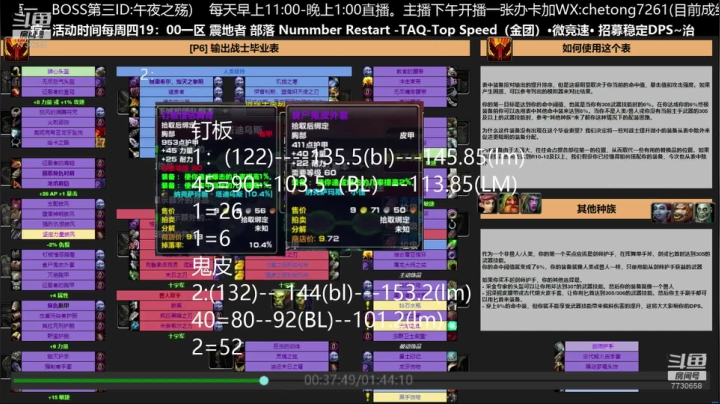This screenshot has width=720, height=404.
Task: Click enchant label +15 敏捷
Action: point(58,398)
